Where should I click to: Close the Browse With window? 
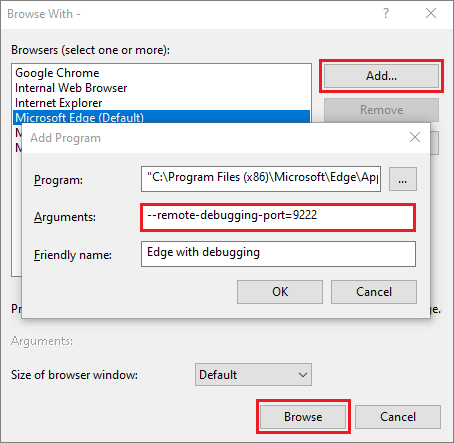[x=431, y=14]
